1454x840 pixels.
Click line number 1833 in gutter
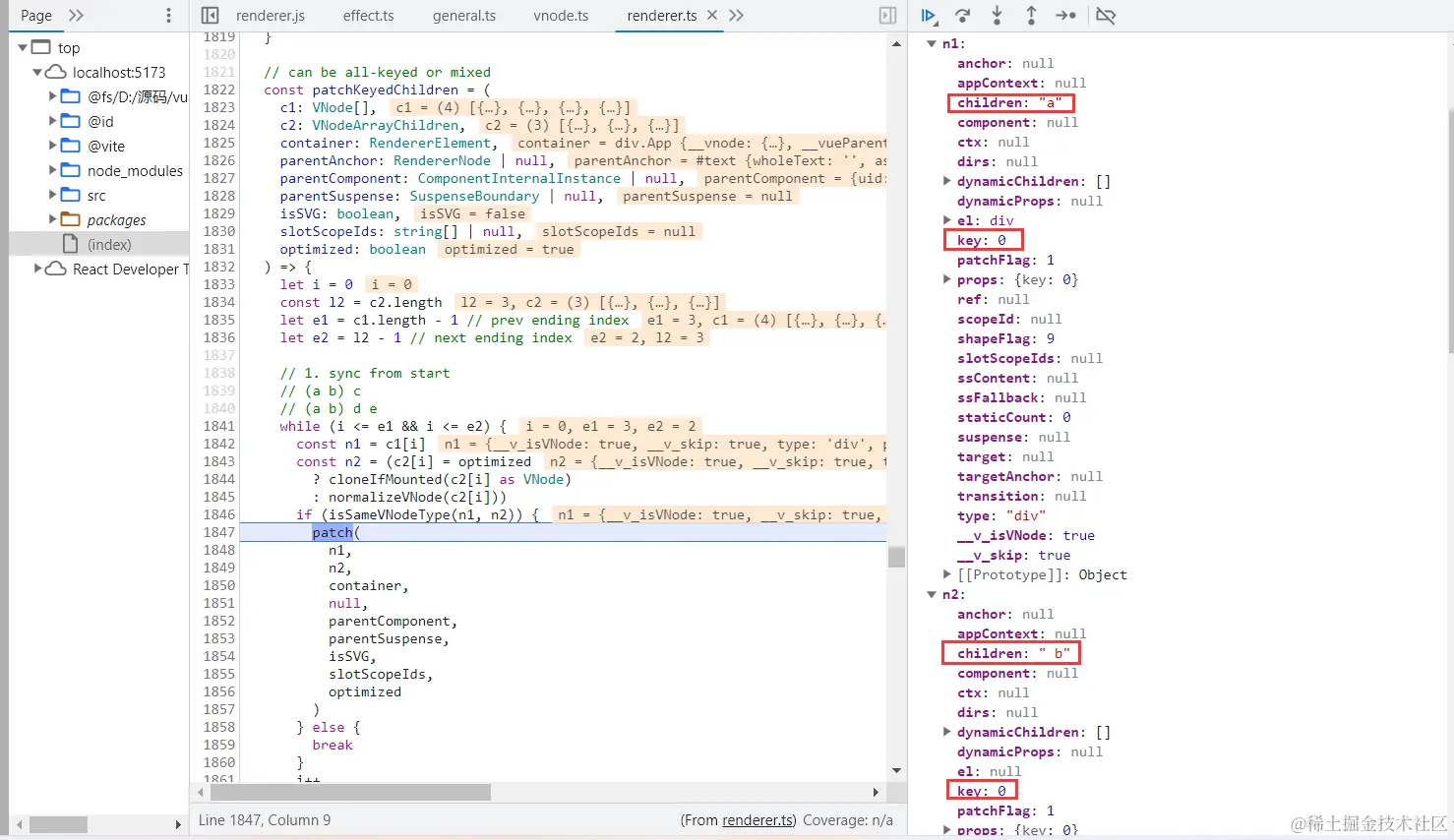pos(218,284)
